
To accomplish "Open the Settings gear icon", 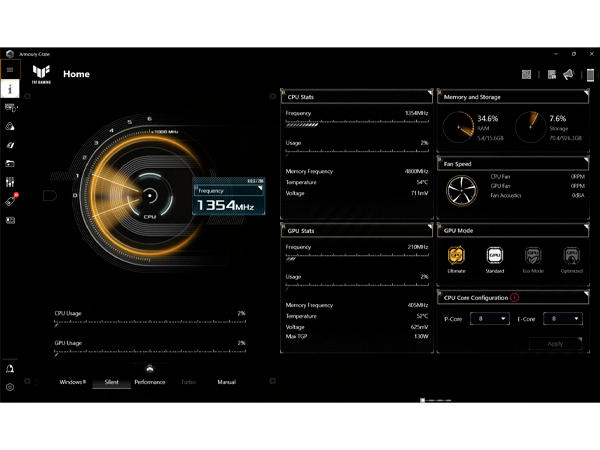I will point(10,387).
